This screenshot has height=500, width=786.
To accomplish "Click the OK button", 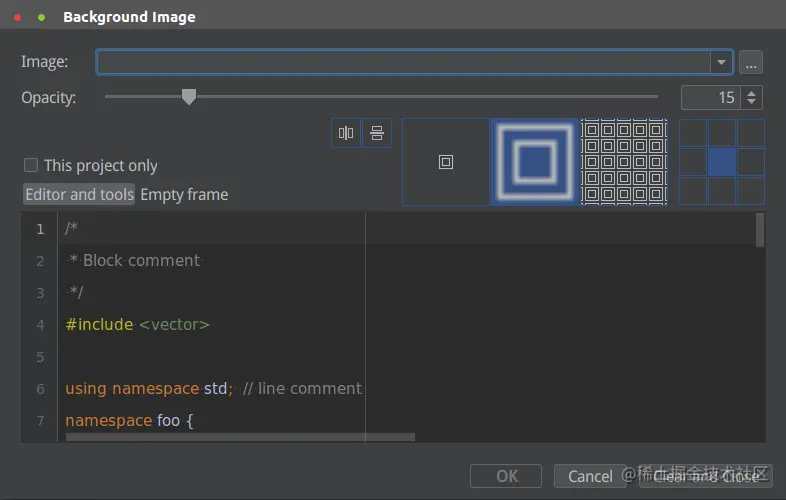I will (x=506, y=476).
